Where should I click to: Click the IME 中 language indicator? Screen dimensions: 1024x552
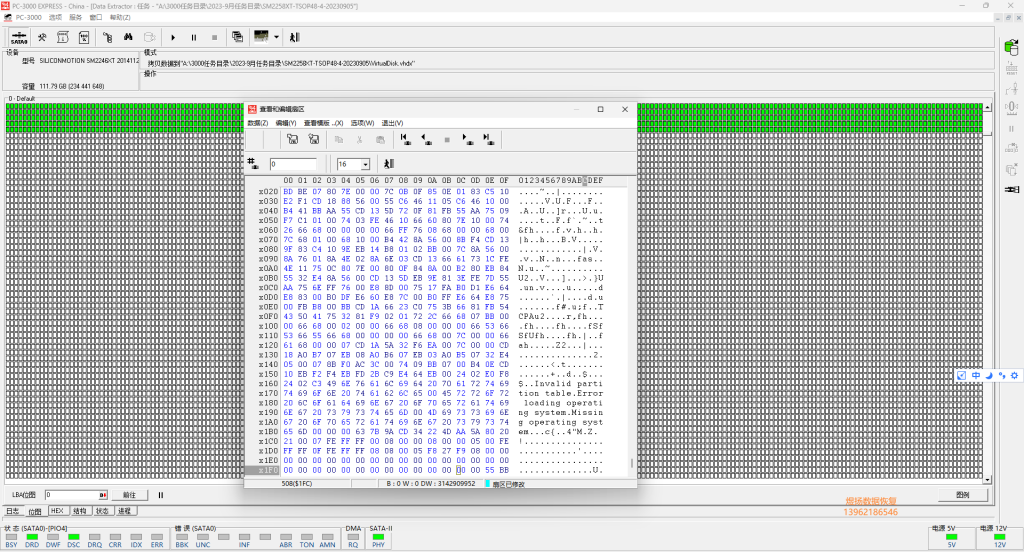coord(976,376)
